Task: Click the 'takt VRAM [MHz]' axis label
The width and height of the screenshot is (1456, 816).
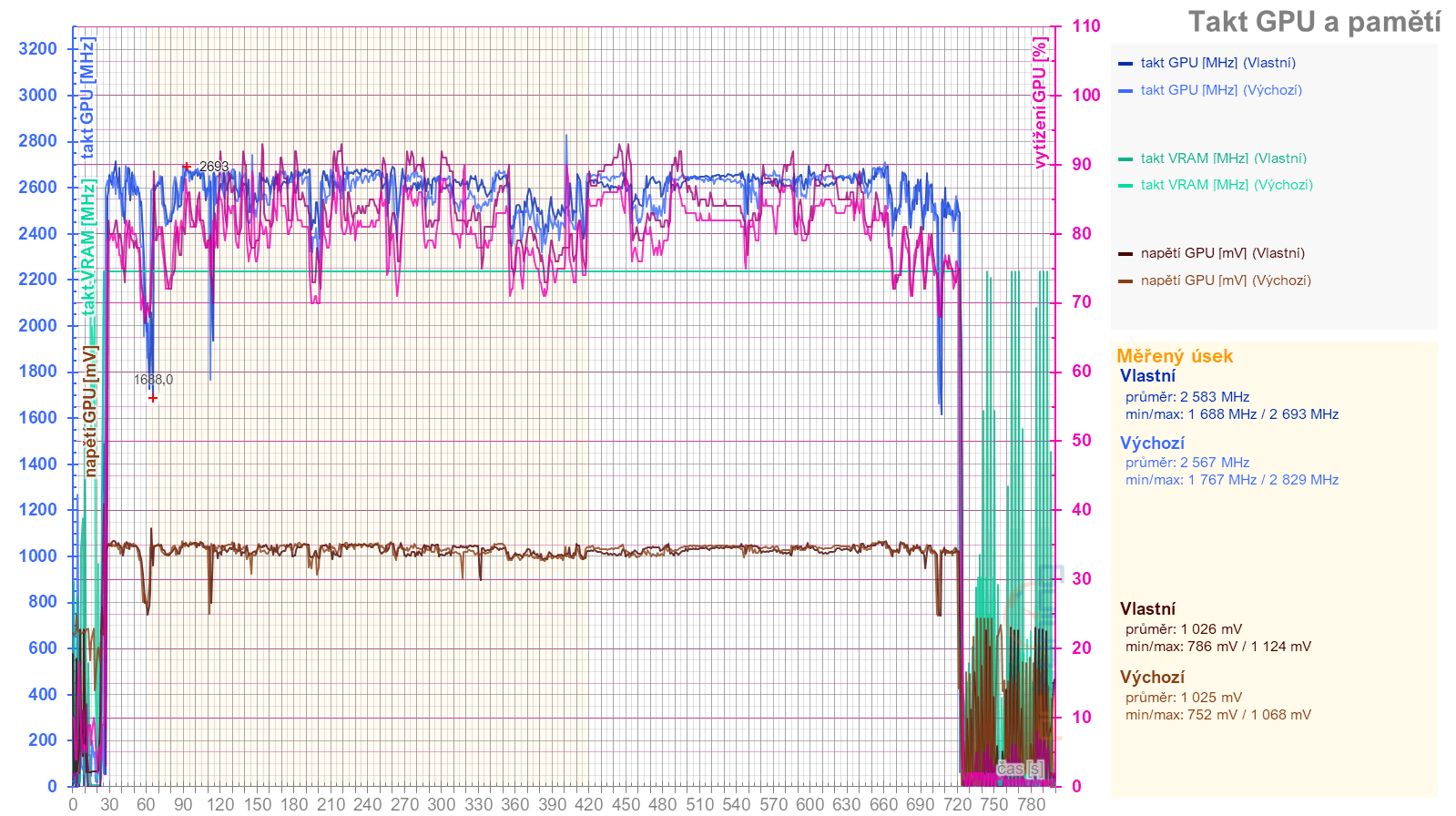Action: [x=87, y=247]
